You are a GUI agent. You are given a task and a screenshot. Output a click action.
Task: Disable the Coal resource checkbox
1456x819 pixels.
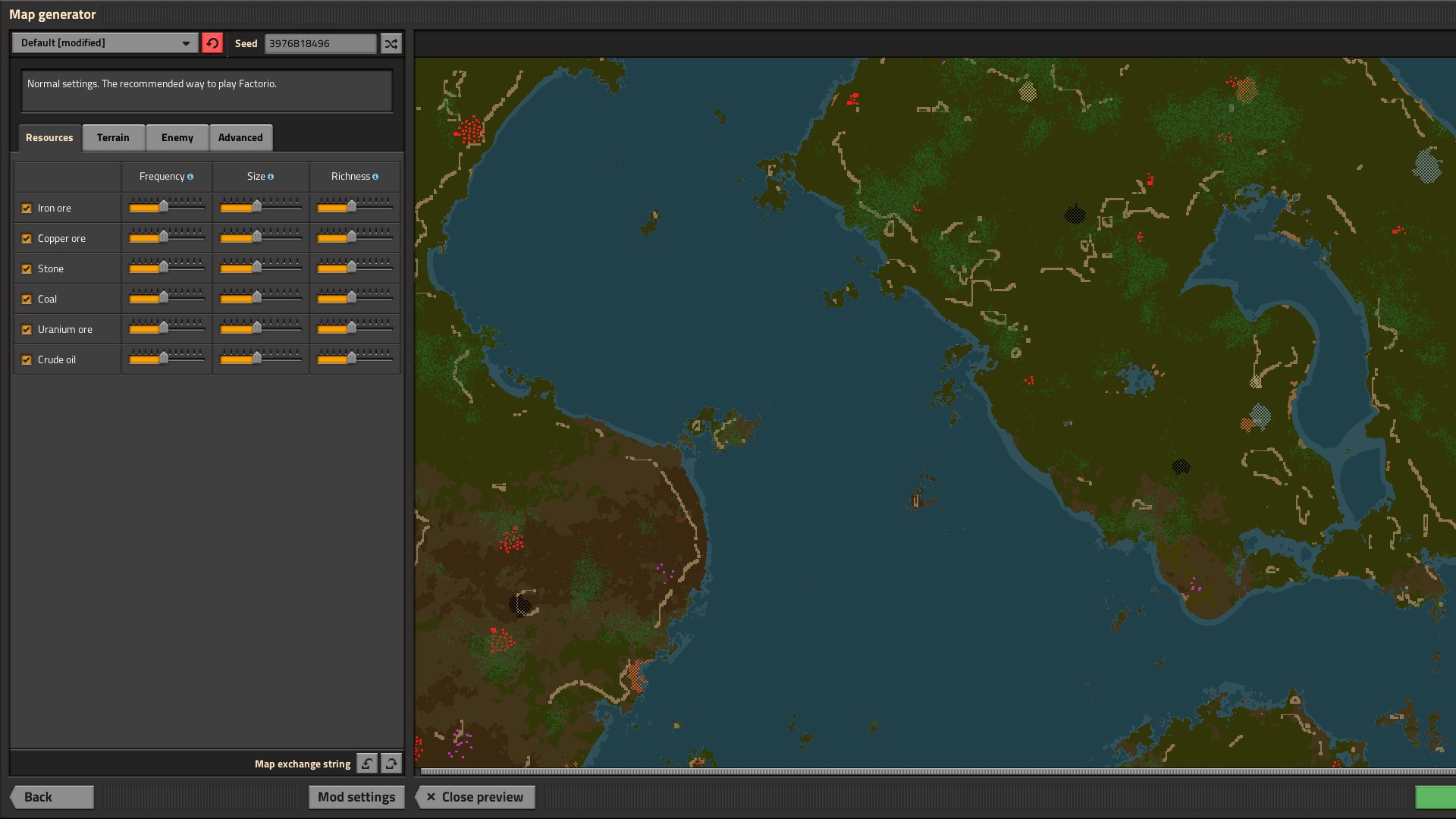27,299
